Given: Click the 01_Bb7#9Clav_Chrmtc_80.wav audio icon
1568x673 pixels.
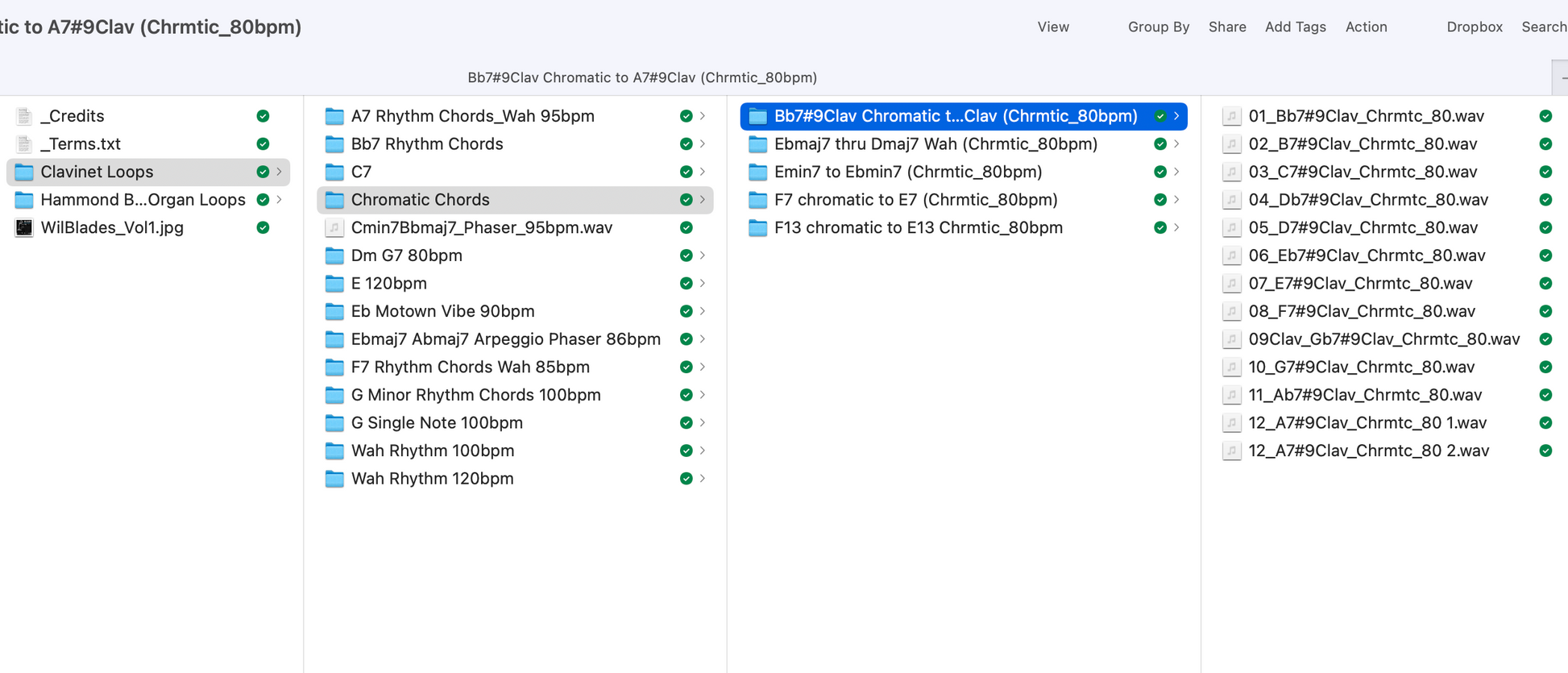Looking at the screenshot, I should (x=1231, y=116).
